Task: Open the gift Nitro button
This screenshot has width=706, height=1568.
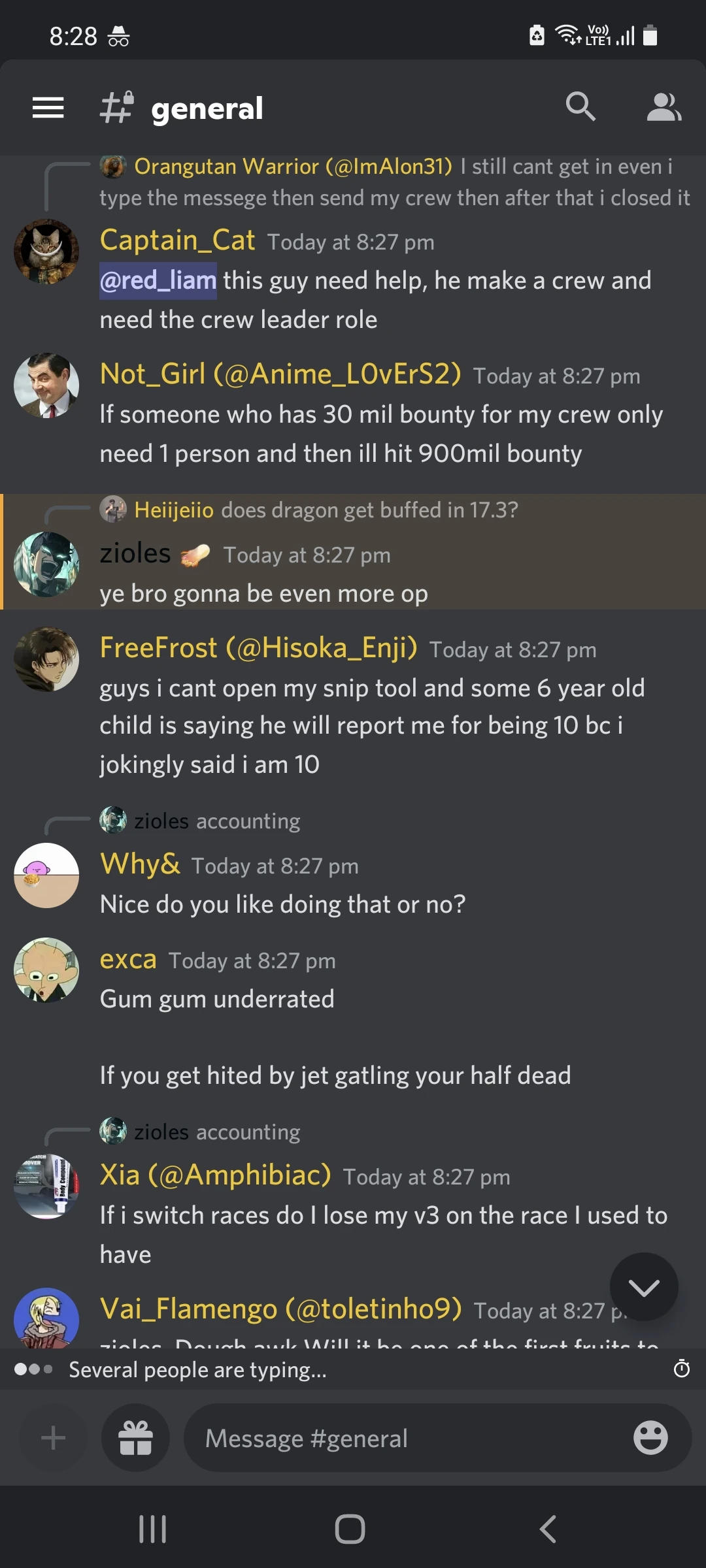Action: 135,1438
